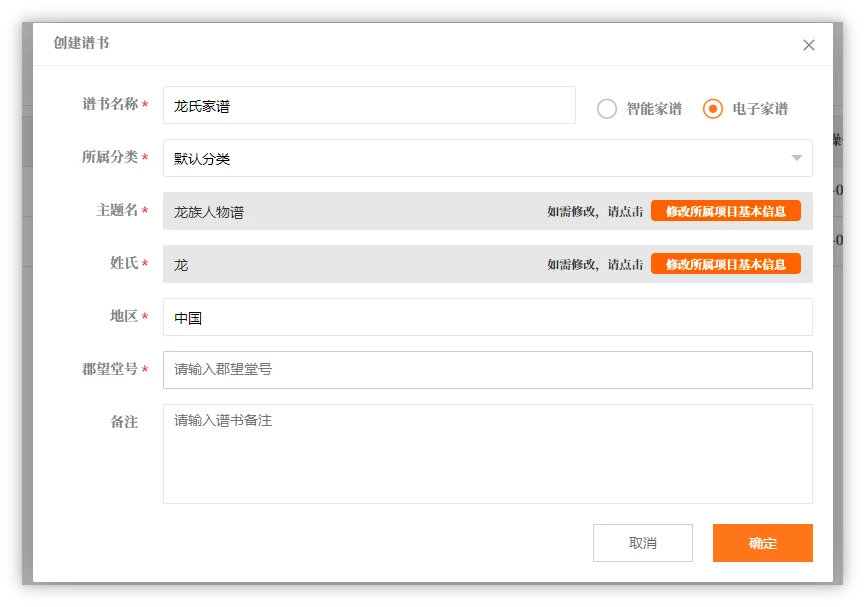
Task: Click the 郡望堂号 field label
Action: click(x=110, y=369)
